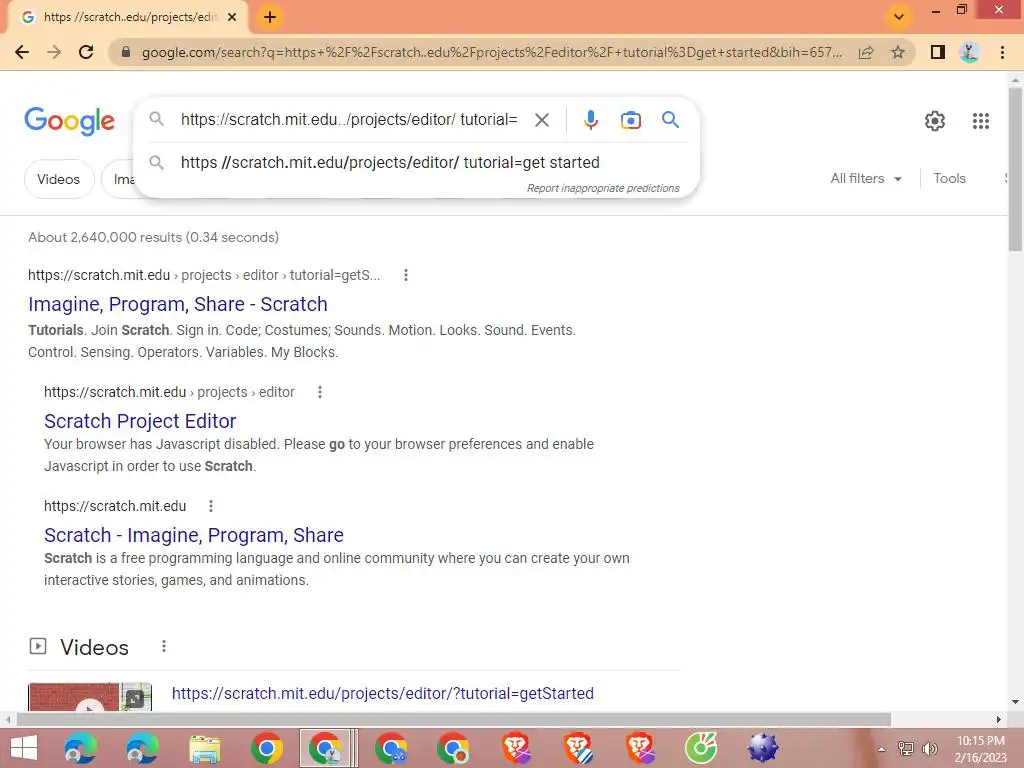Reload the page with the refresh icon
This screenshot has height=768, width=1024.
86,52
